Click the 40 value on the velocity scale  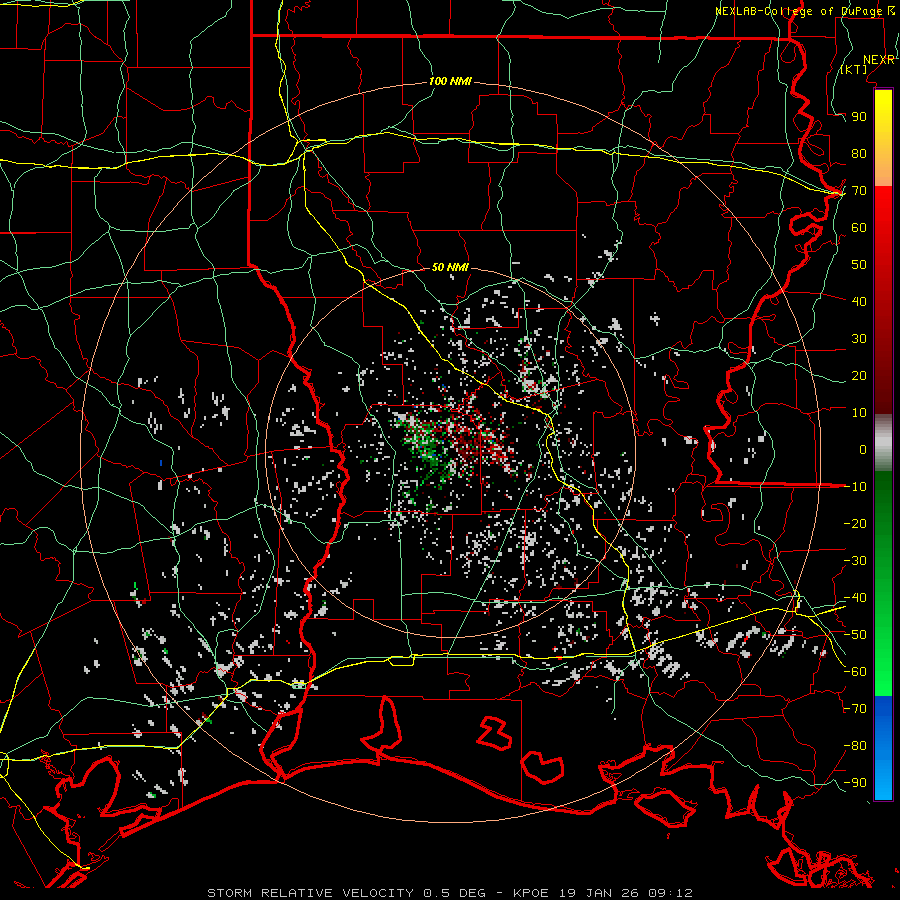click(859, 301)
